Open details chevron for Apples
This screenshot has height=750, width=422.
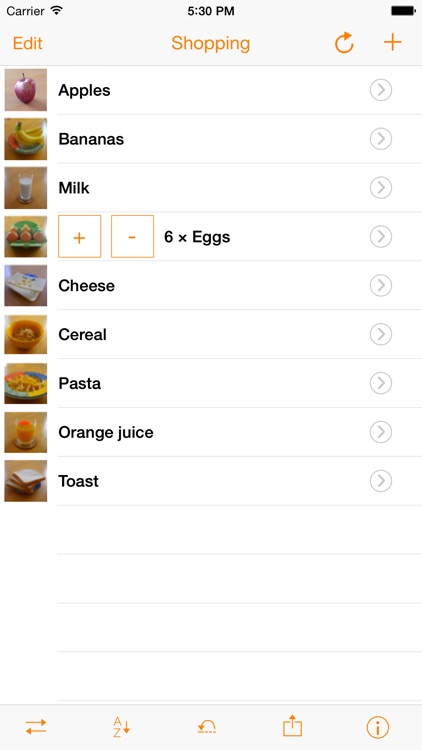pyautogui.click(x=381, y=90)
